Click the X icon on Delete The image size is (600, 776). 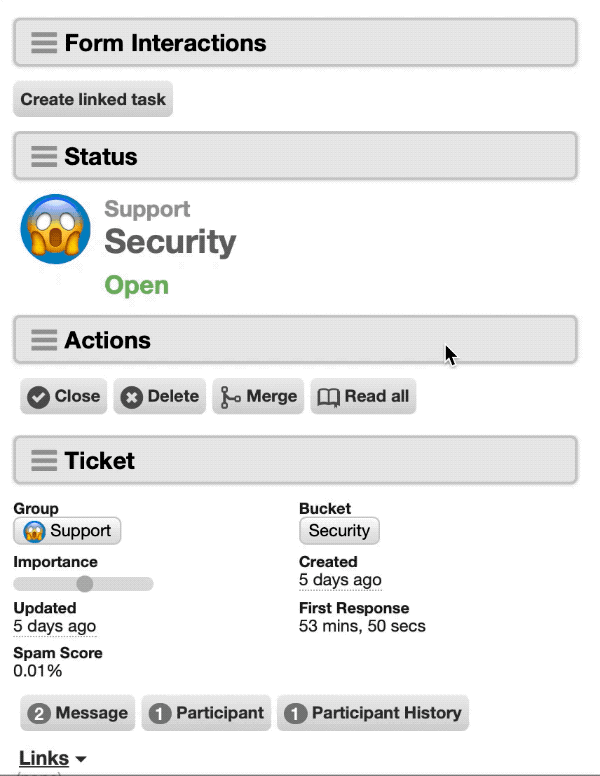pos(132,397)
